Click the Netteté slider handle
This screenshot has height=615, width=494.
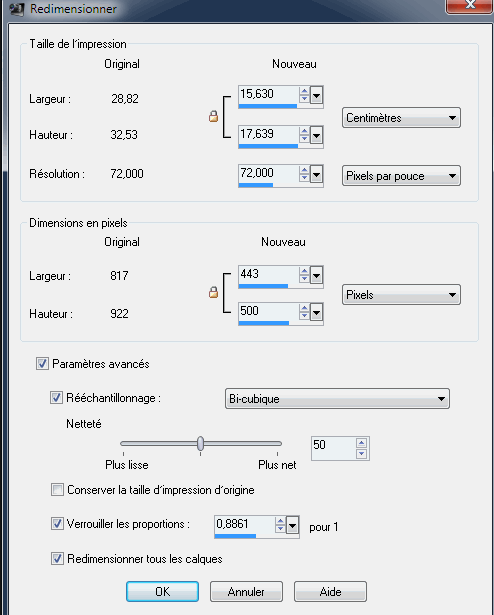(x=201, y=444)
